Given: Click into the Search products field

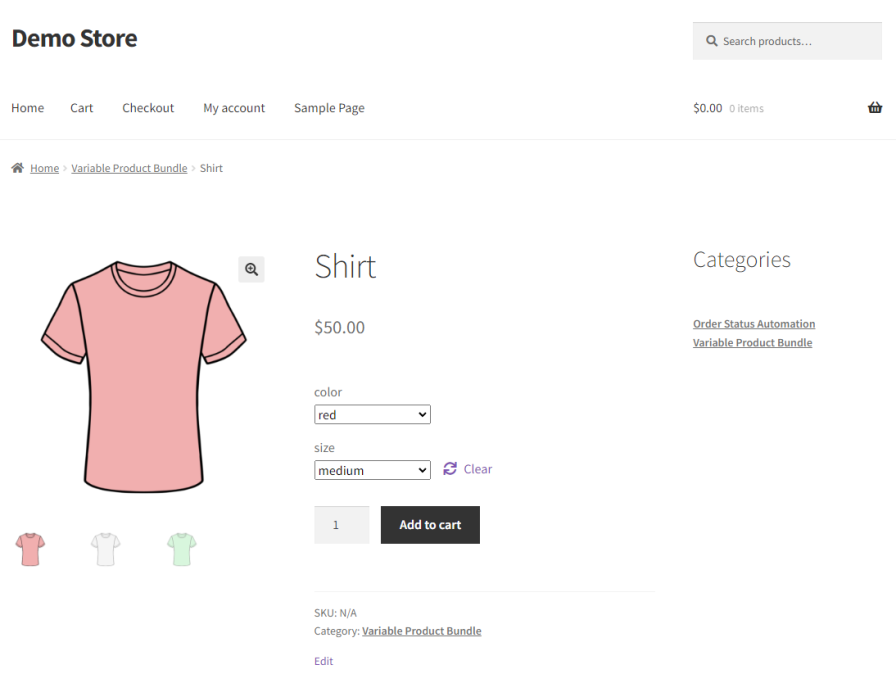Looking at the screenshot, I should click(797, 41).
